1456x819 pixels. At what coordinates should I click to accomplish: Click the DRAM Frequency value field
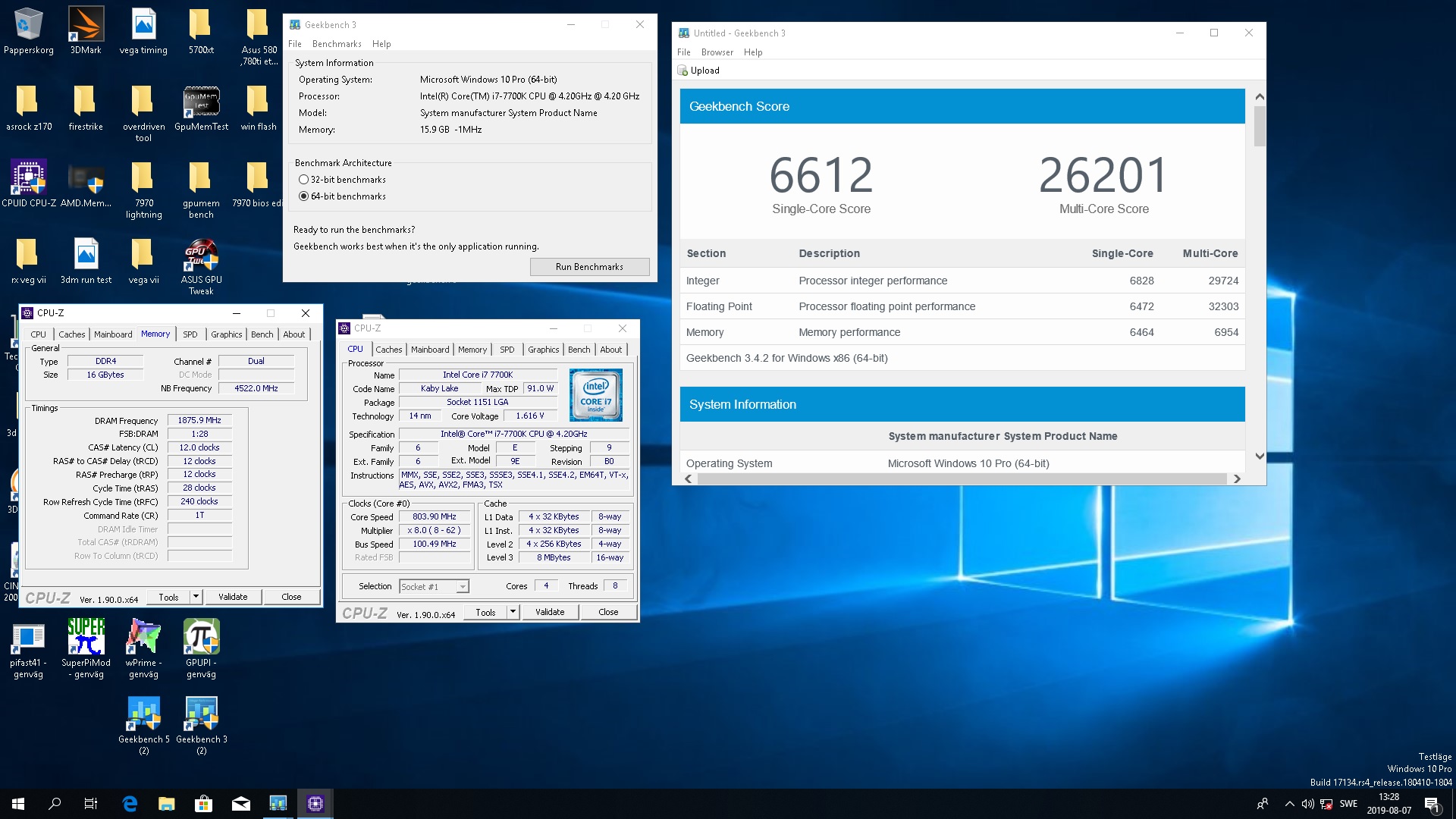tap(199, 420)
